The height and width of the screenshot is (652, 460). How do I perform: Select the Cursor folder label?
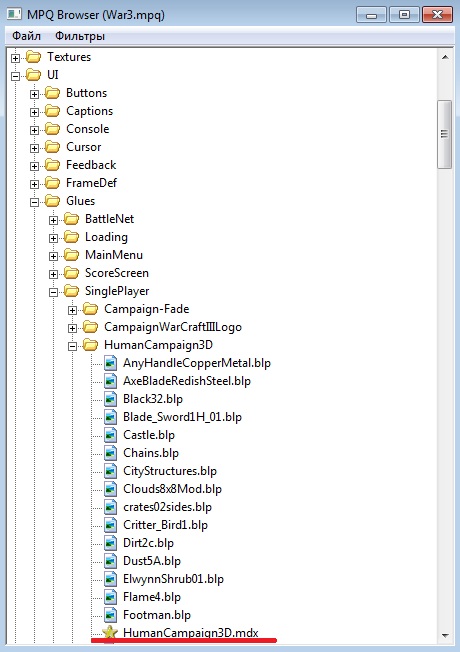tap(84, 147)
